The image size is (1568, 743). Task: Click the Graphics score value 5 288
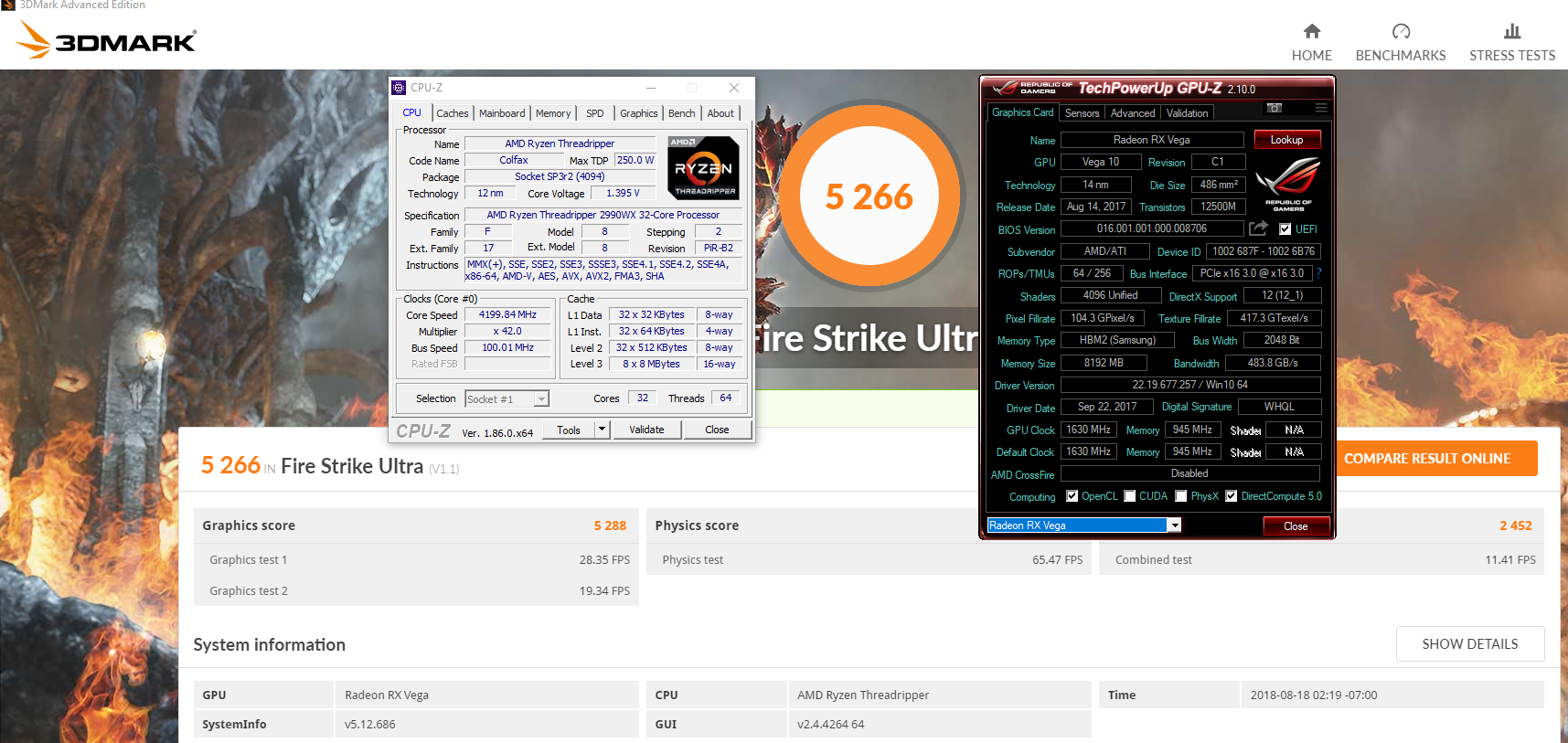pyautogui.click(x=610, y=525)
